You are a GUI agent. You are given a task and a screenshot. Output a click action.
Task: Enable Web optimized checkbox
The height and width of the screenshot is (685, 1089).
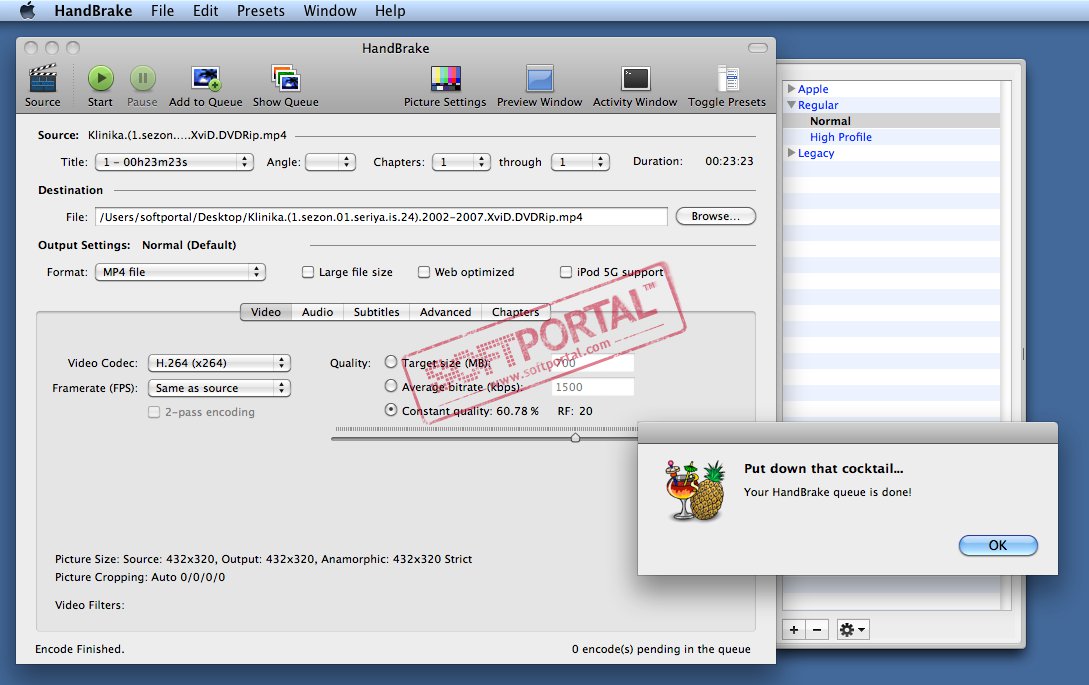pyautogui.click(x=424, y=272)
